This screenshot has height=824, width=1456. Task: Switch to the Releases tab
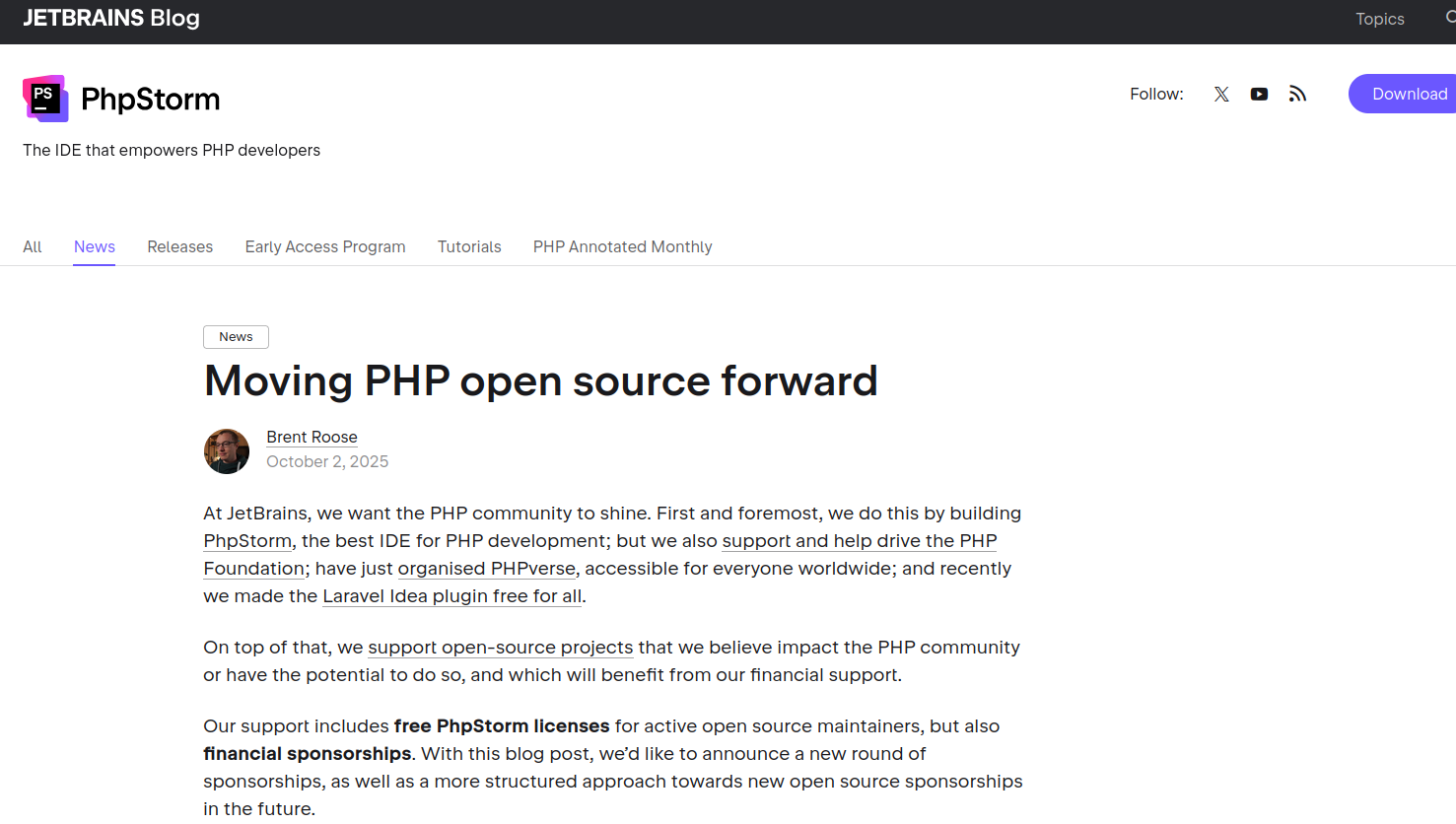(x=180, y=246)
